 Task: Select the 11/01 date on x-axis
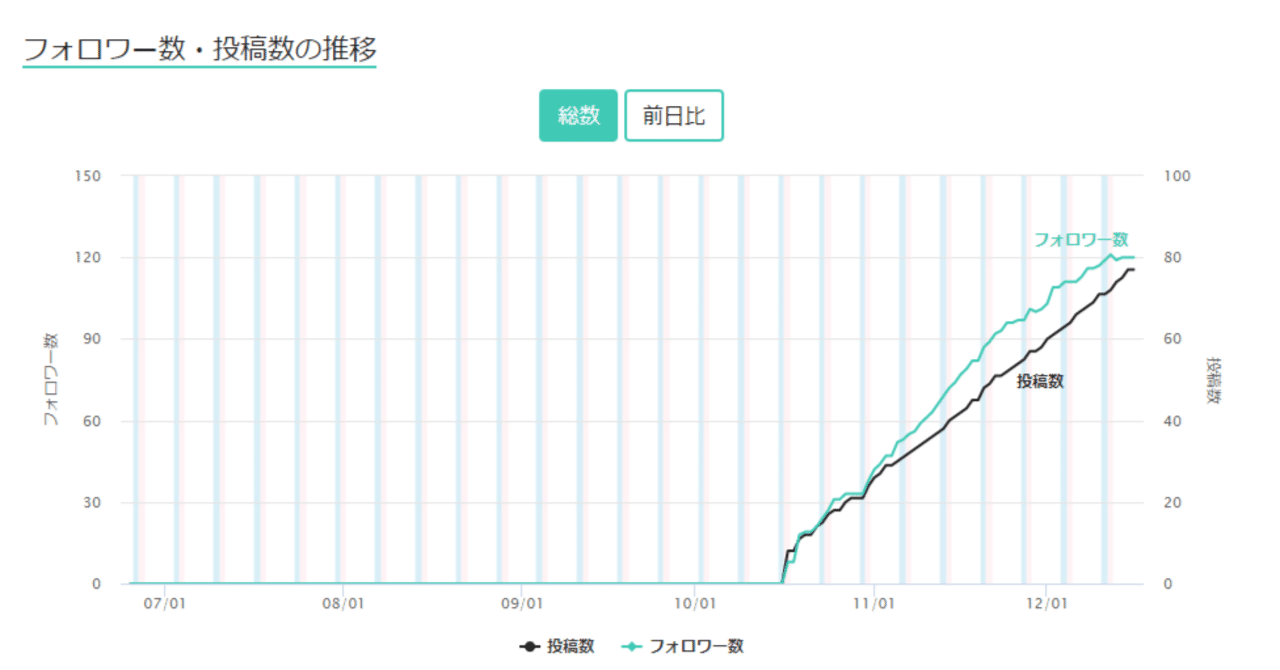tap(874, 604)
